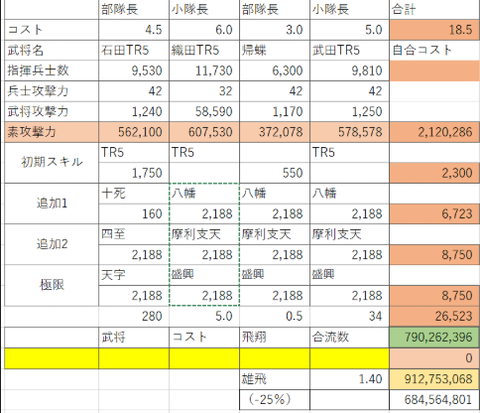This screenshot has width=480, height=413.
Task: Click the 58,590 general attack value
Action: click(x=204, y=111)
